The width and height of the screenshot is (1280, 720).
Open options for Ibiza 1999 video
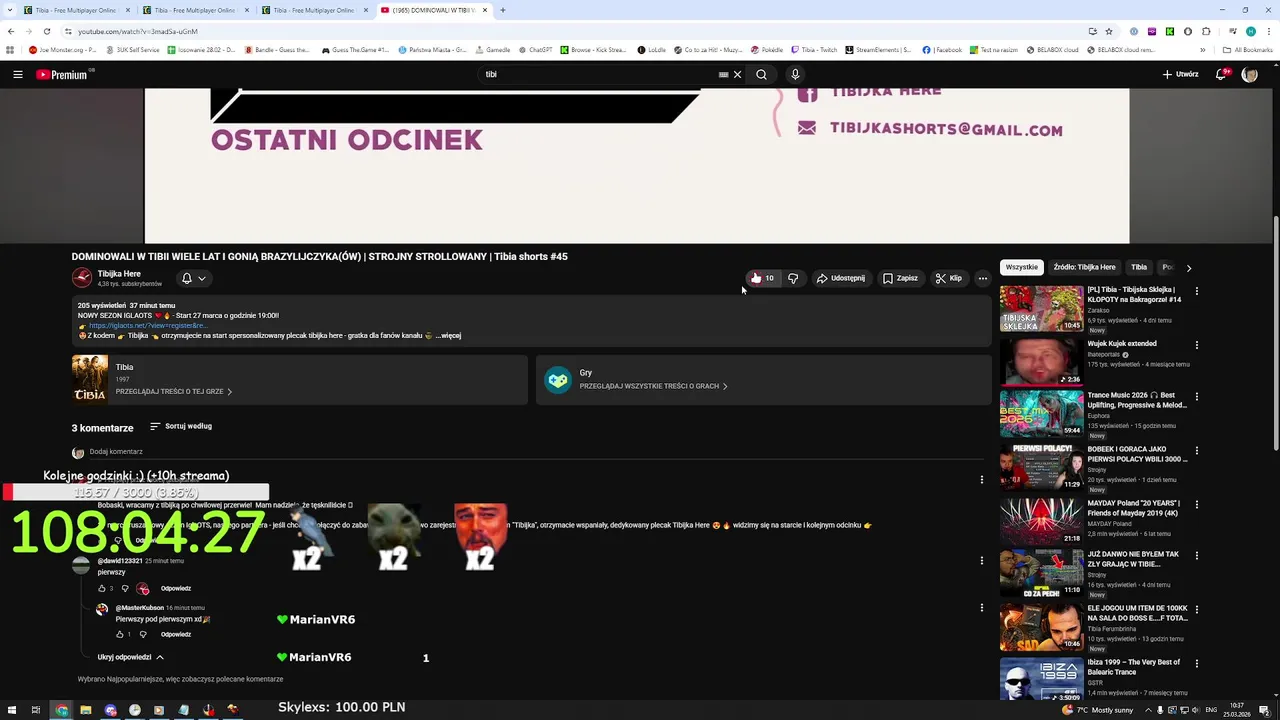click(1197, 663)
